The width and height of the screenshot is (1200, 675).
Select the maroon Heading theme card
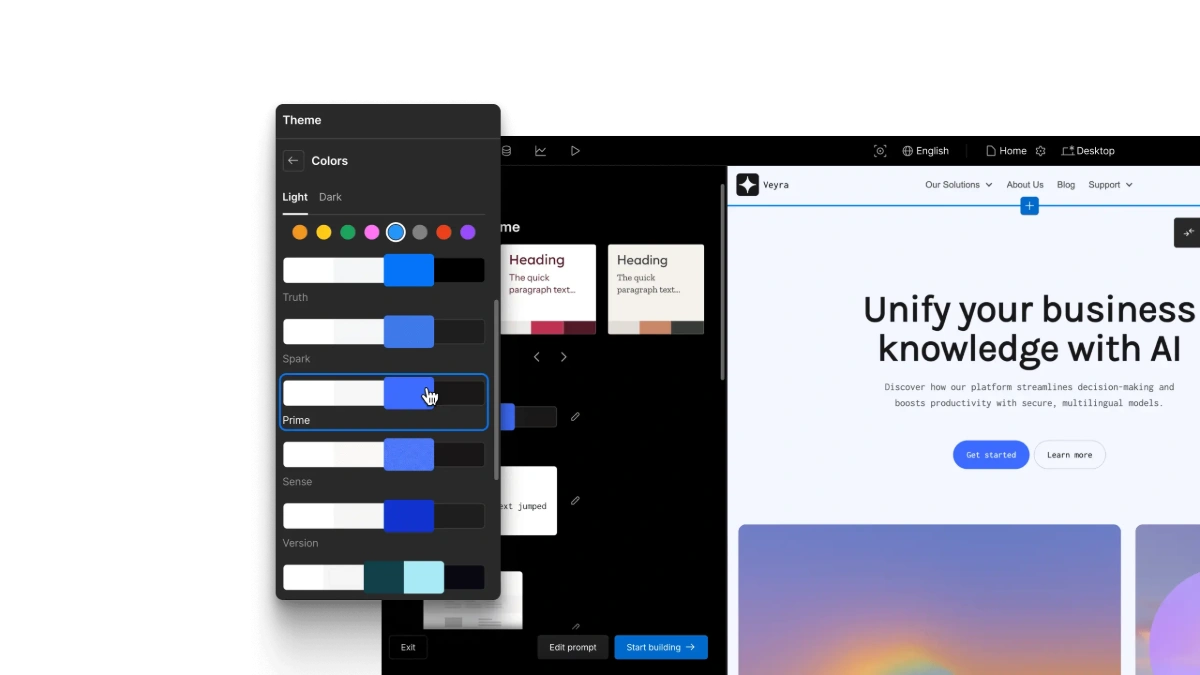(548, 289)
